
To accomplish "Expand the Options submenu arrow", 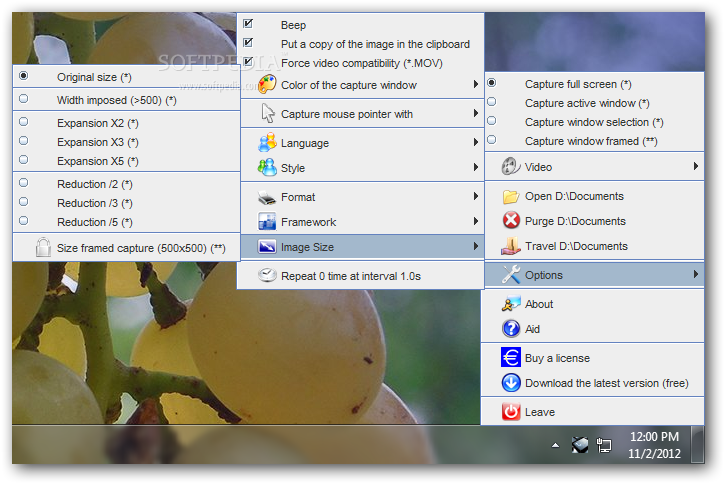I will pos(695,274).
